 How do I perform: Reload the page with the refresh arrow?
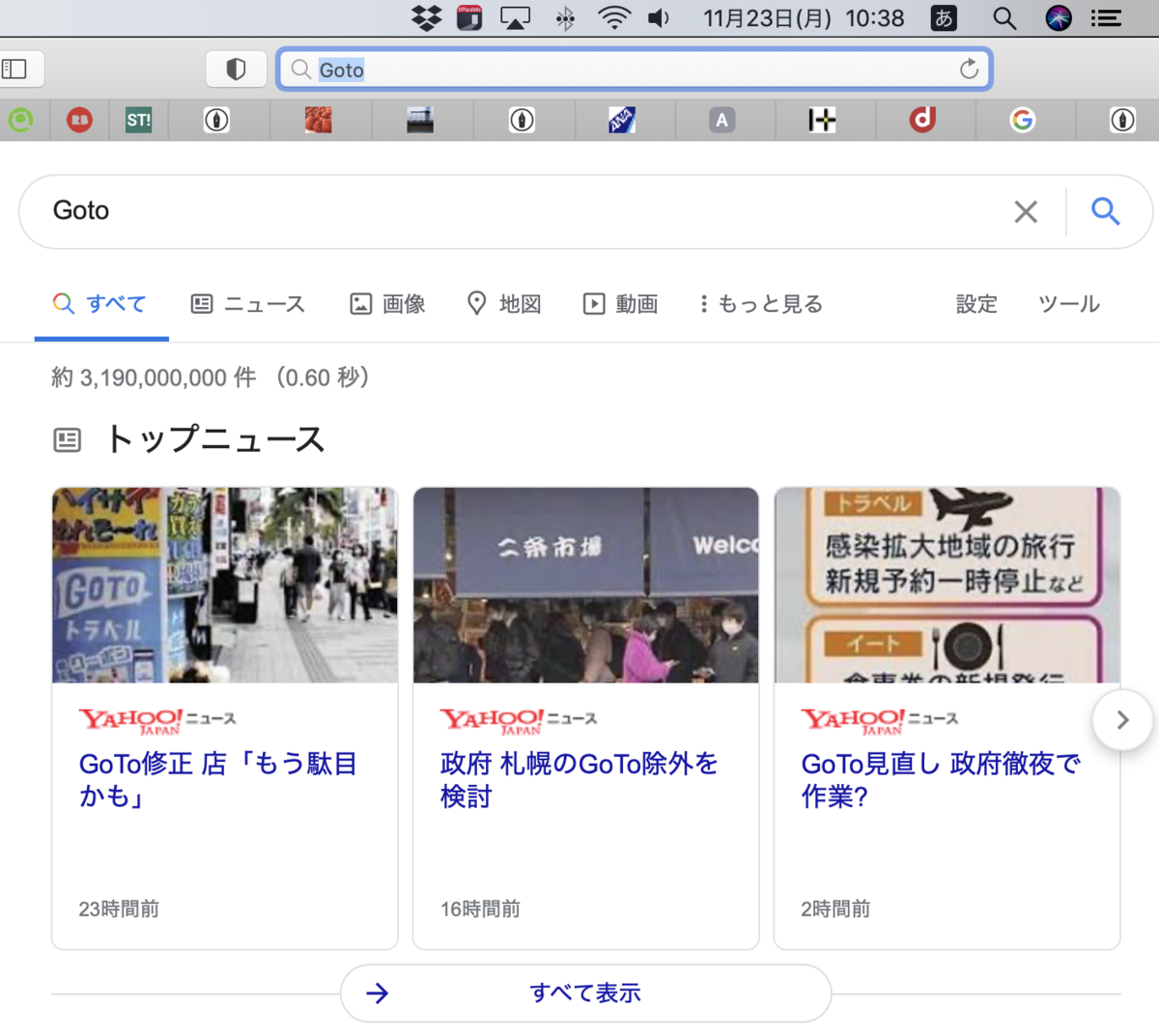click(x=969, y=69)
